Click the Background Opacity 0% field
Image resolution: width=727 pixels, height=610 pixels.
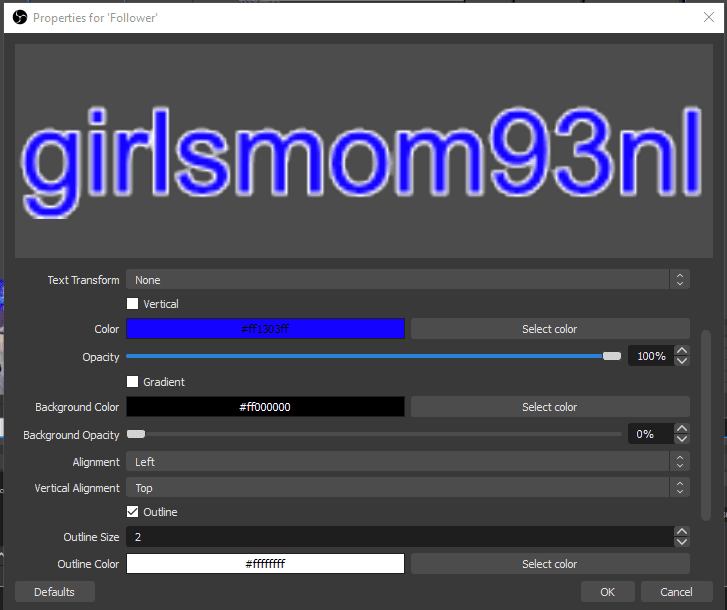651,434
